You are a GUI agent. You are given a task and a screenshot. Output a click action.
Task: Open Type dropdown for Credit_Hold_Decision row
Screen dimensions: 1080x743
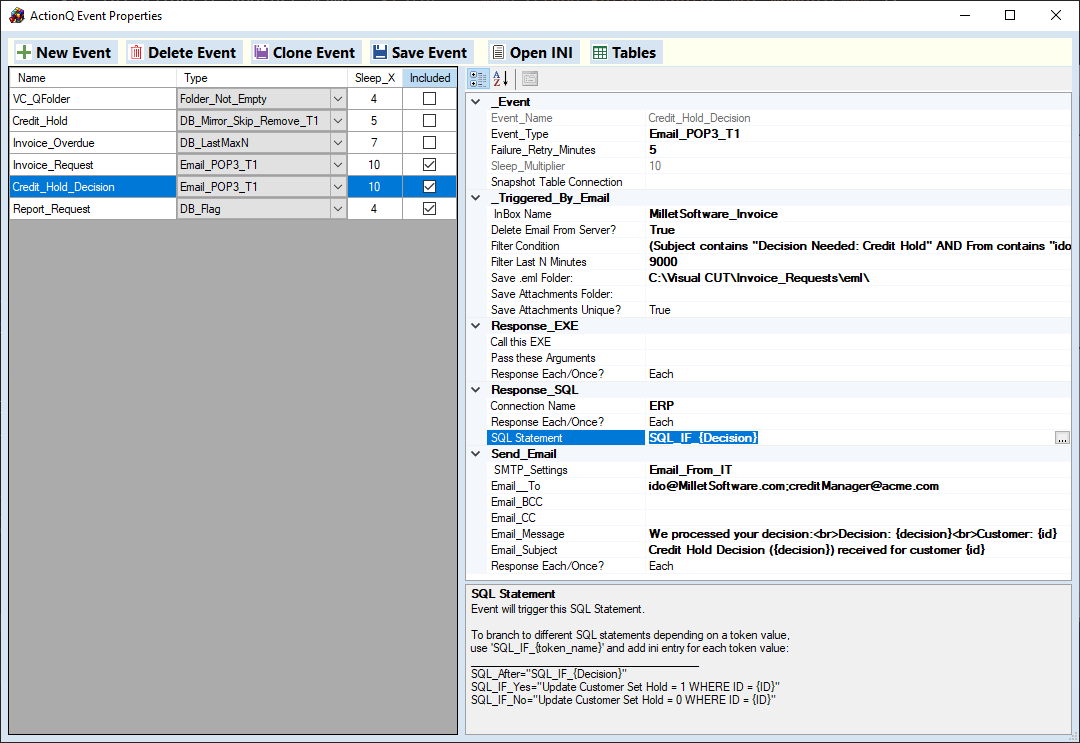[x=338, y=187]
